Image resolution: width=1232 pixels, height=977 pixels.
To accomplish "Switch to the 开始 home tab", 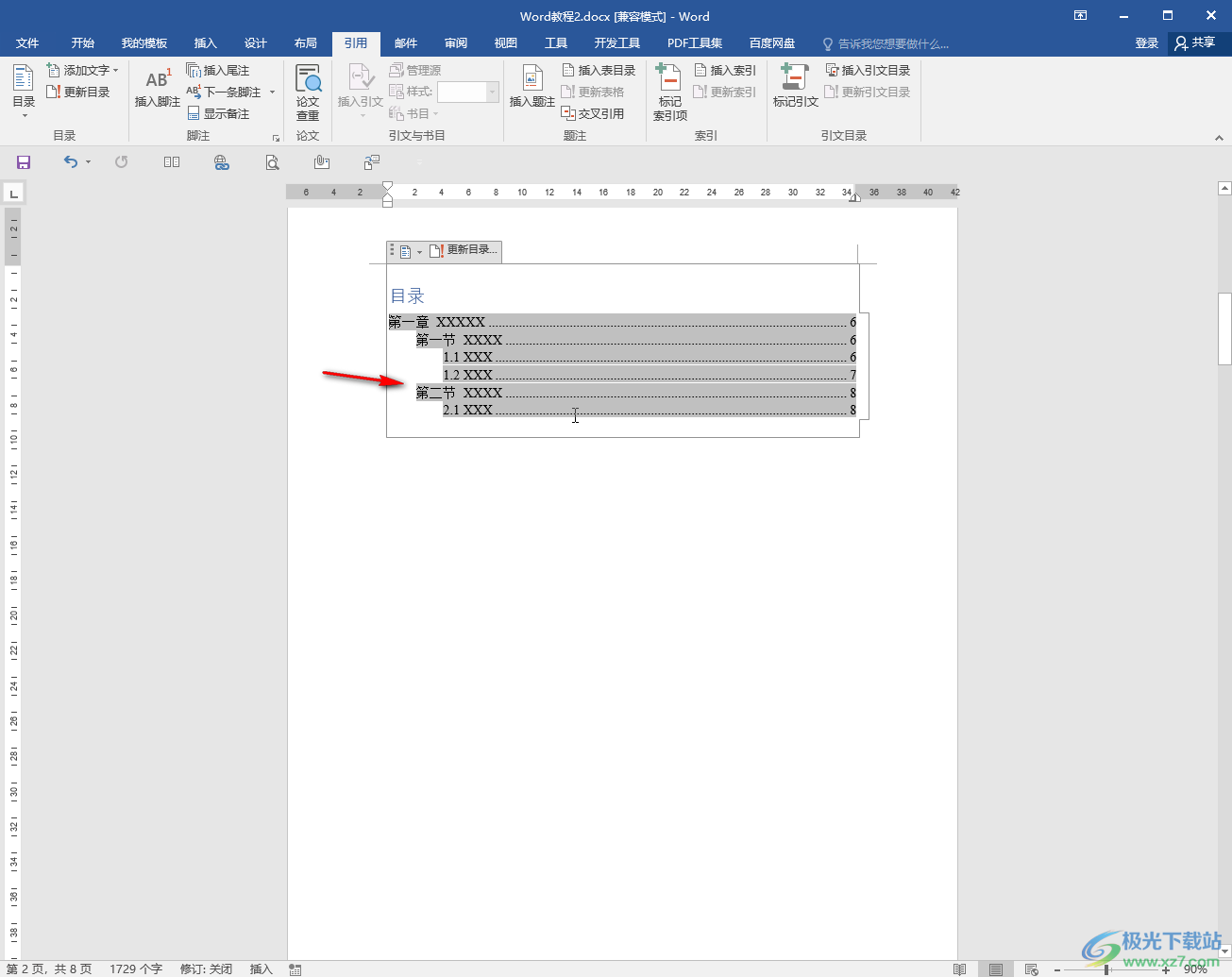I will pos(83,43).
